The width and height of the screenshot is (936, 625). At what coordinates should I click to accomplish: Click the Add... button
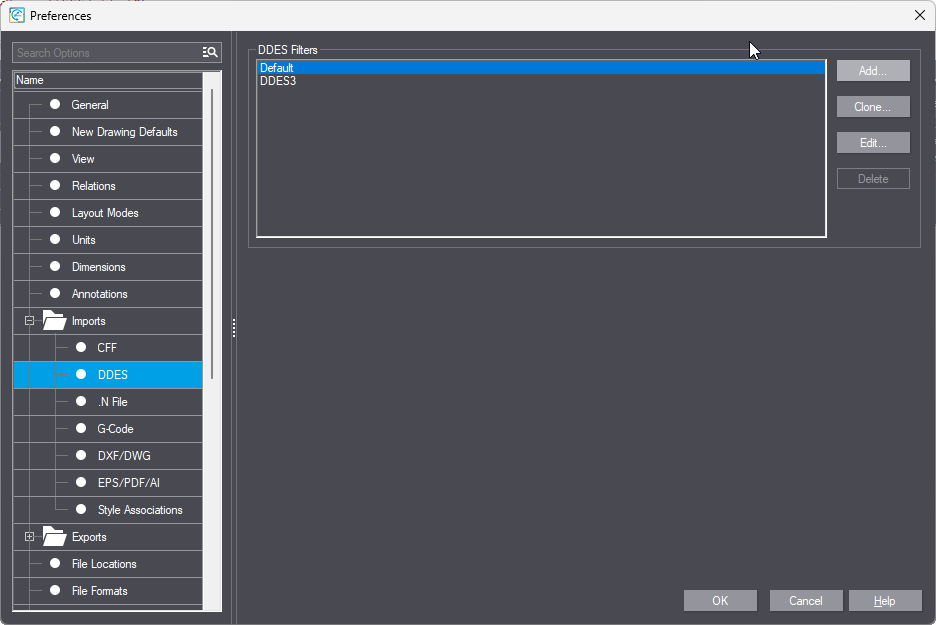click(873, 71)
